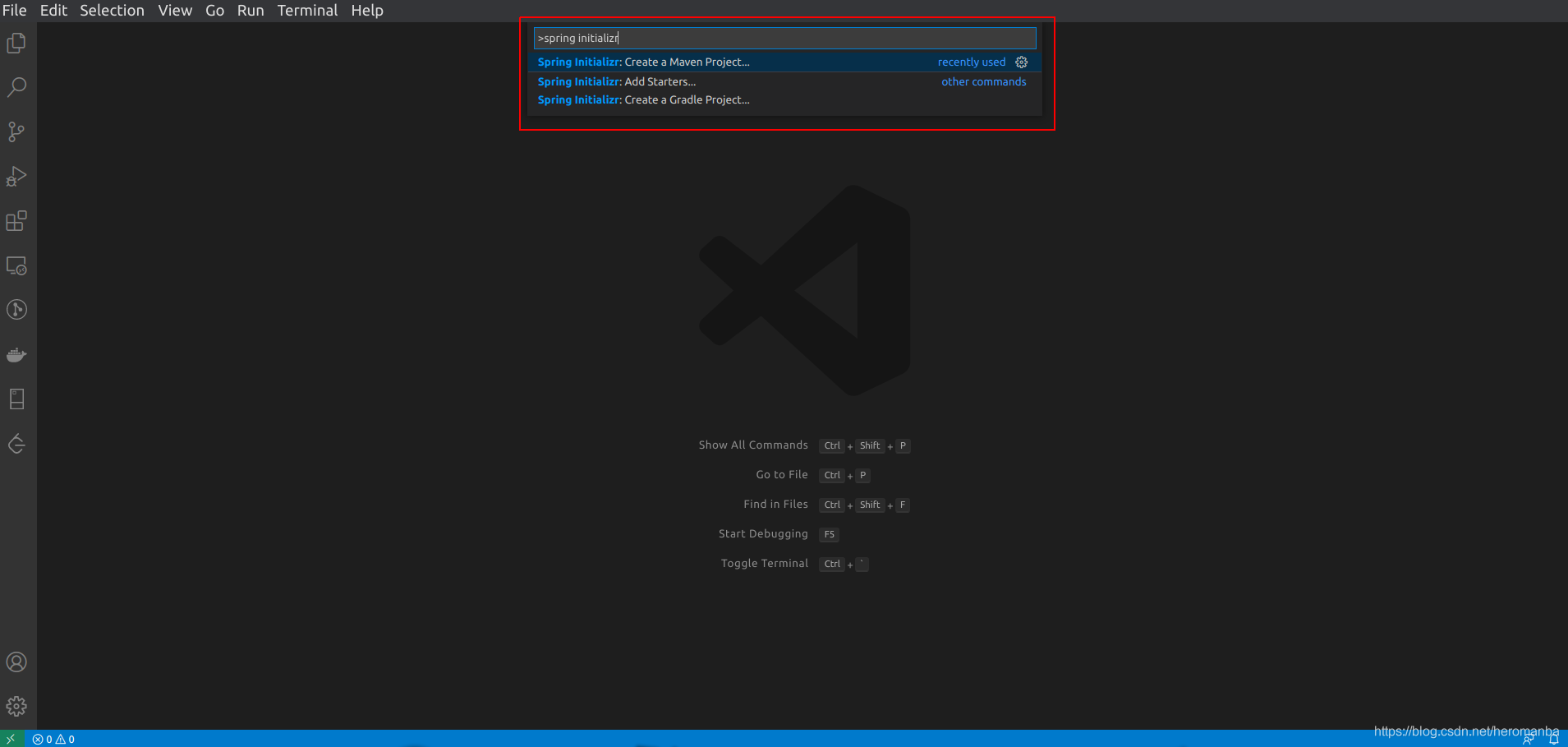1568x747 pixels.
Task: Click the remote window indicator in status bar
Action: tap(11, 739)
